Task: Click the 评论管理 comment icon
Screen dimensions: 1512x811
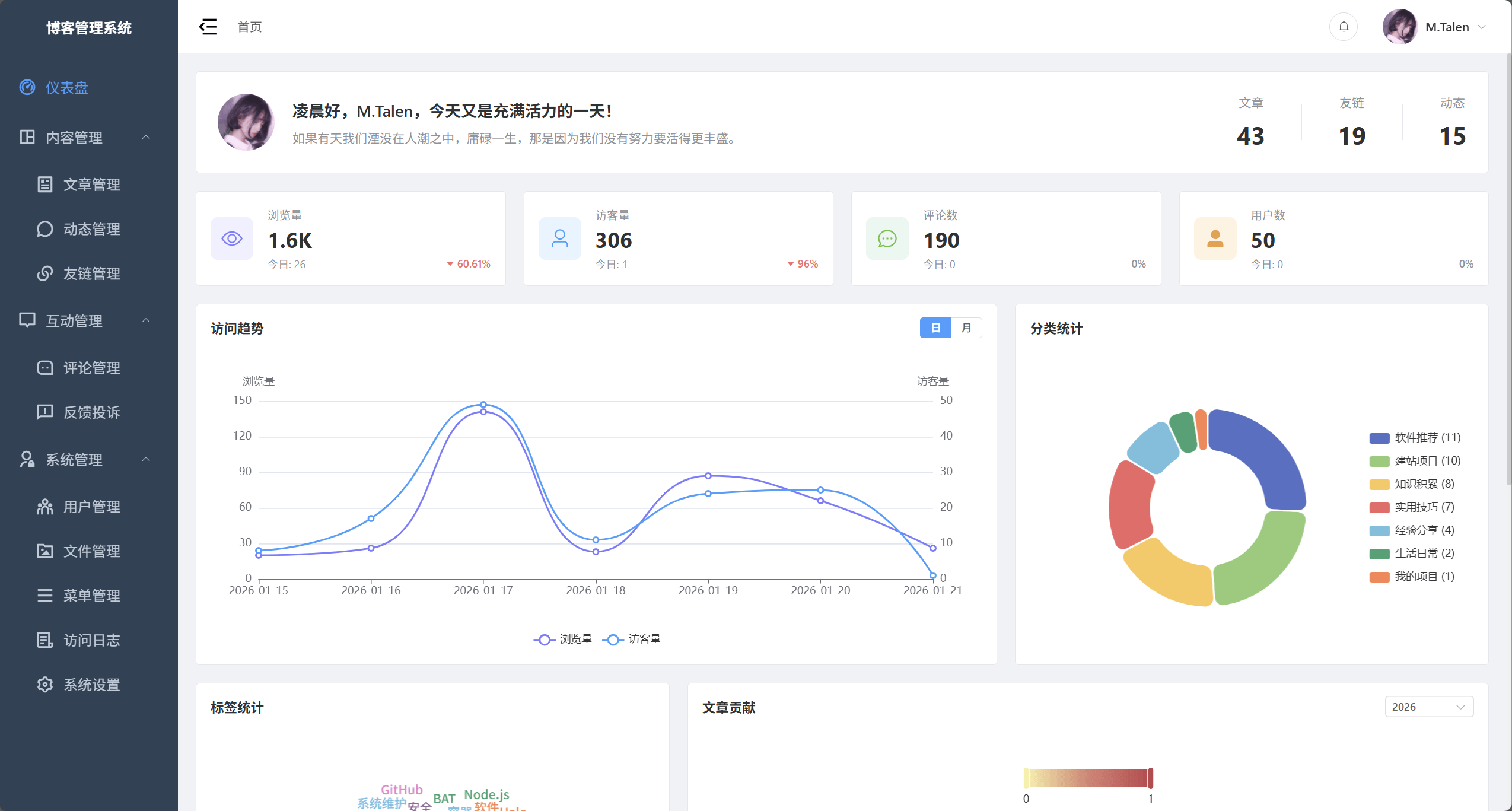Action: [45, 368]
